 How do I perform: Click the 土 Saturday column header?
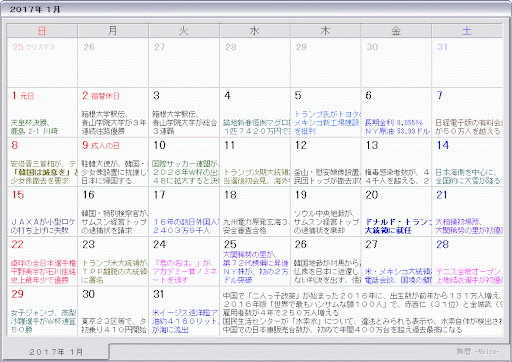coord(467,31)
